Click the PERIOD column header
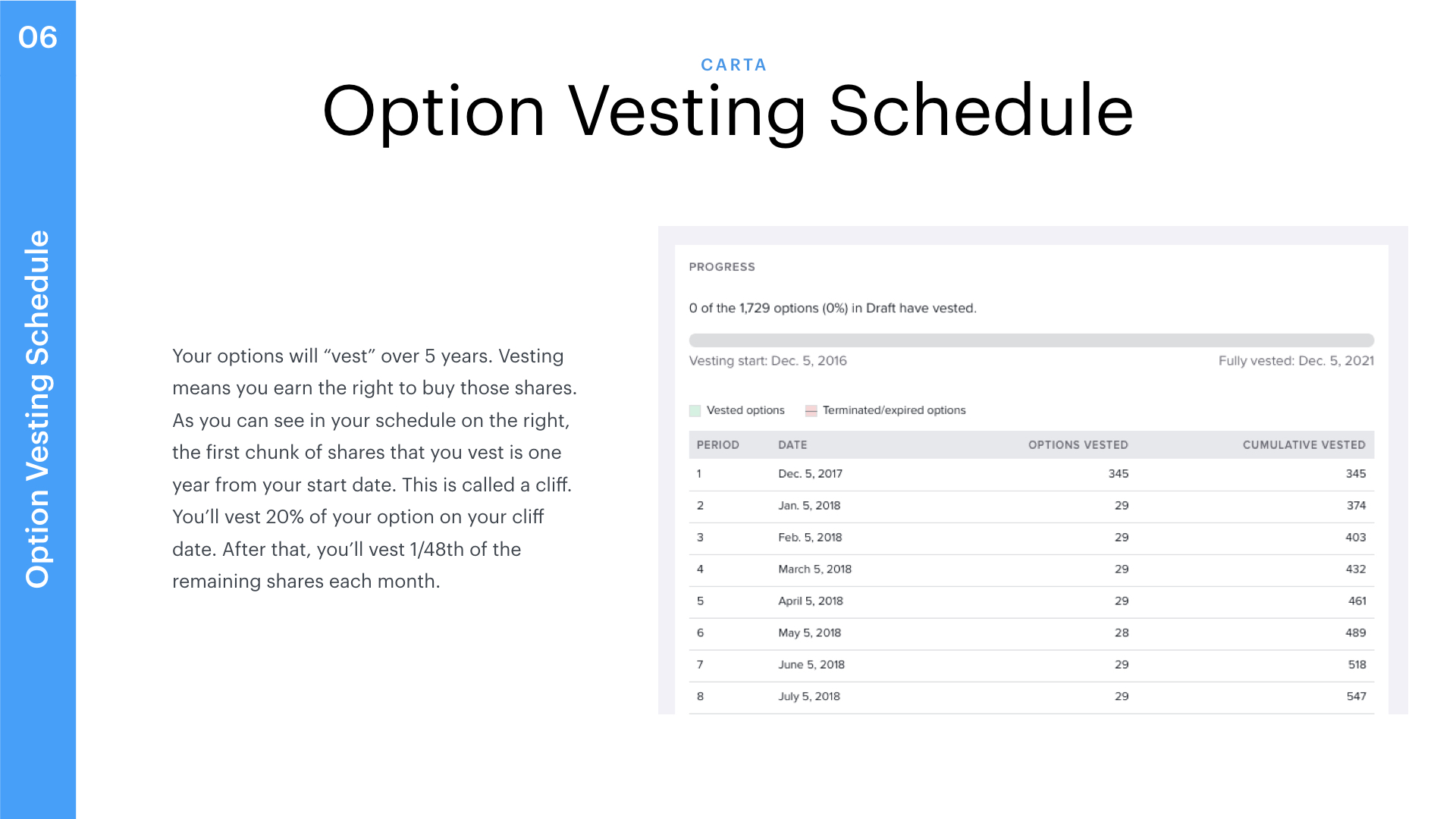This screenshot has width=1456, height=819. (x=717, y=445)
